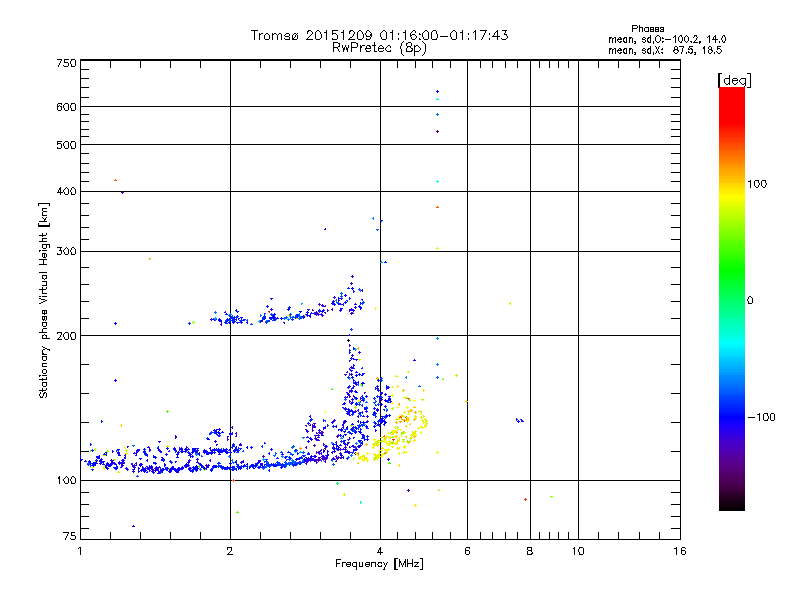Click the 'mean, sd,X: 87.5, 18.5' statistics line
Screen dimensions: 800x600
click(665, 50)
